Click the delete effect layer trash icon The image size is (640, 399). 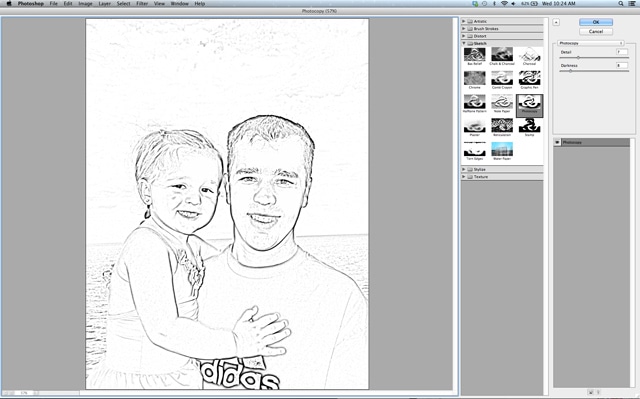click(x=598, y=392)
